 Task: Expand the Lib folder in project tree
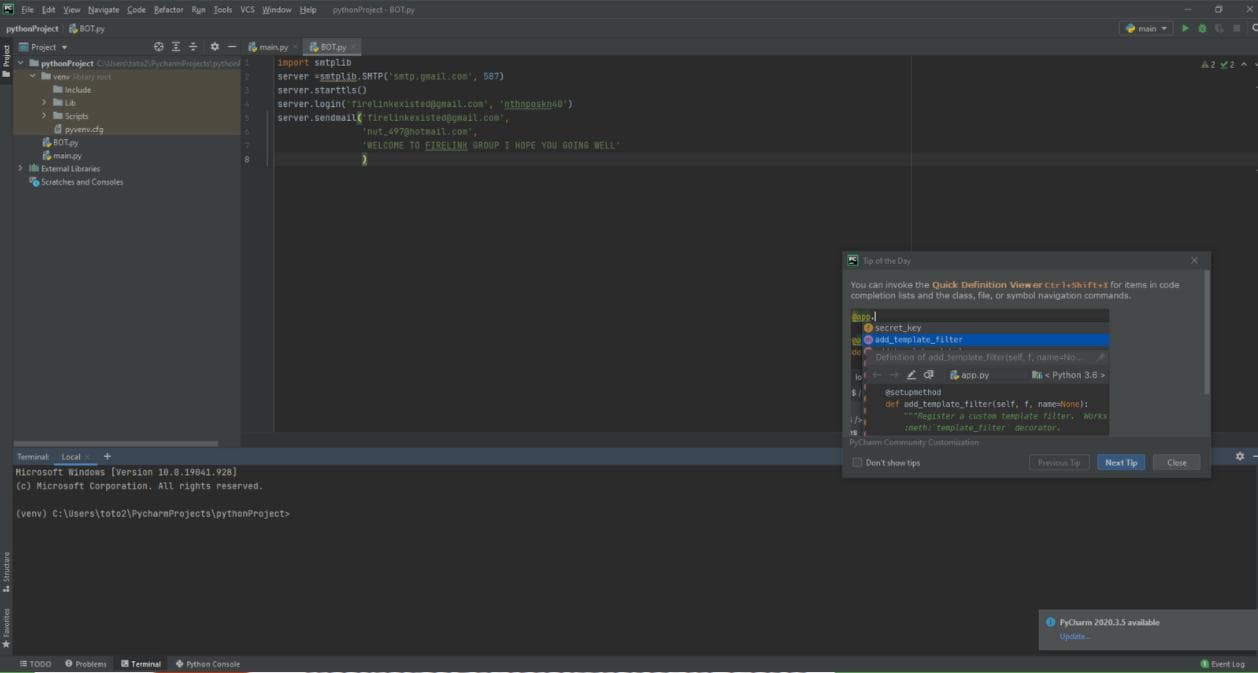coord(44,103)
